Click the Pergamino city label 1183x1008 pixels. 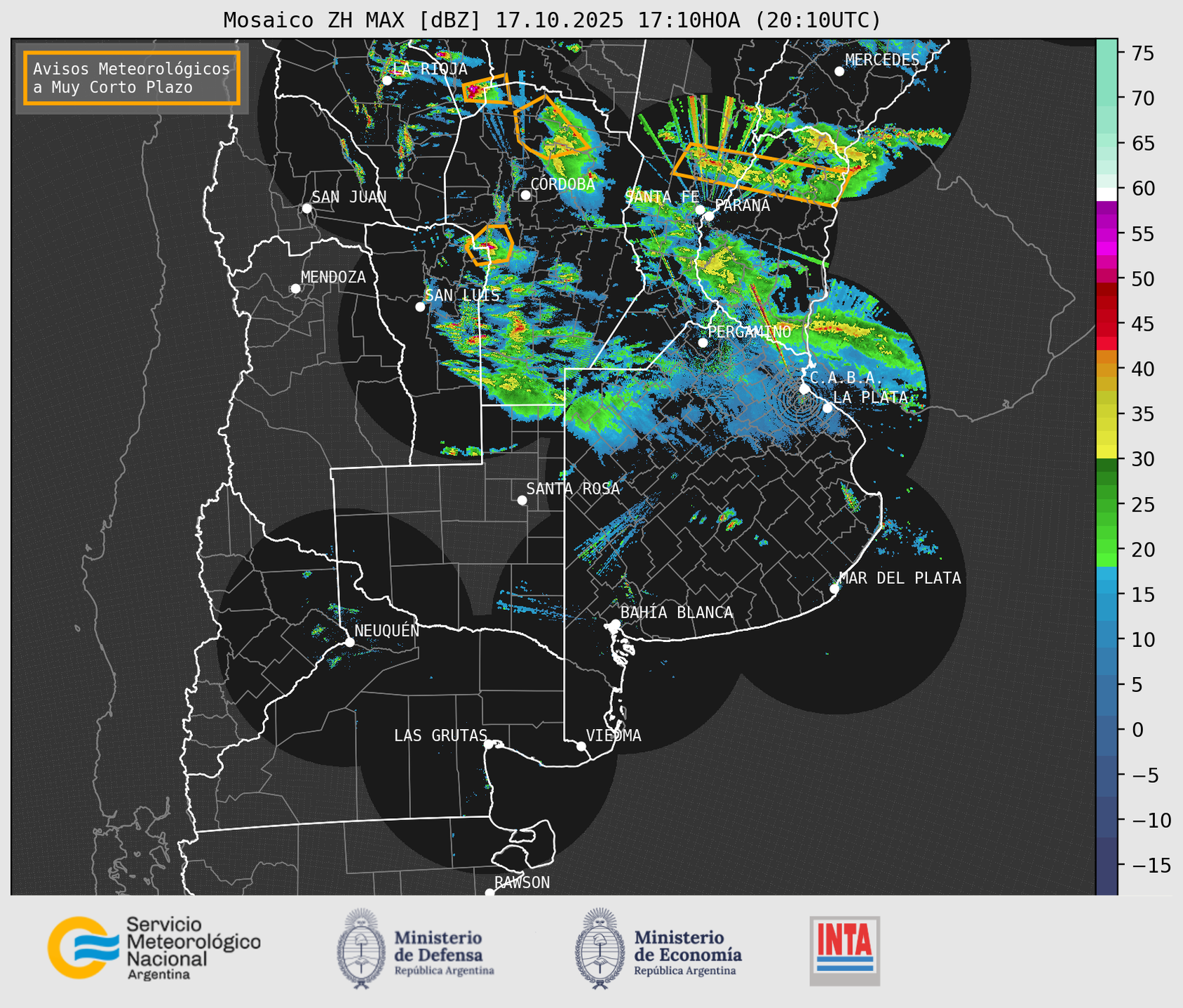[x=750, y=332]
